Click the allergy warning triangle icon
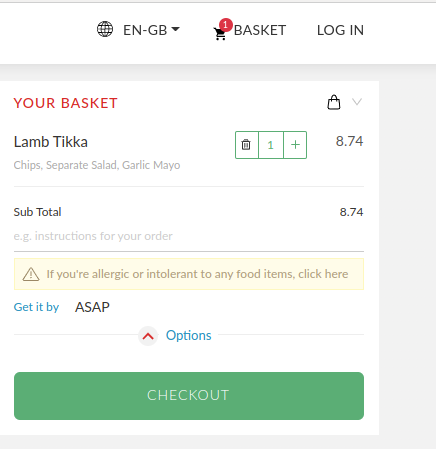Viewport: 436px width, 449px height. click(31, 274)
